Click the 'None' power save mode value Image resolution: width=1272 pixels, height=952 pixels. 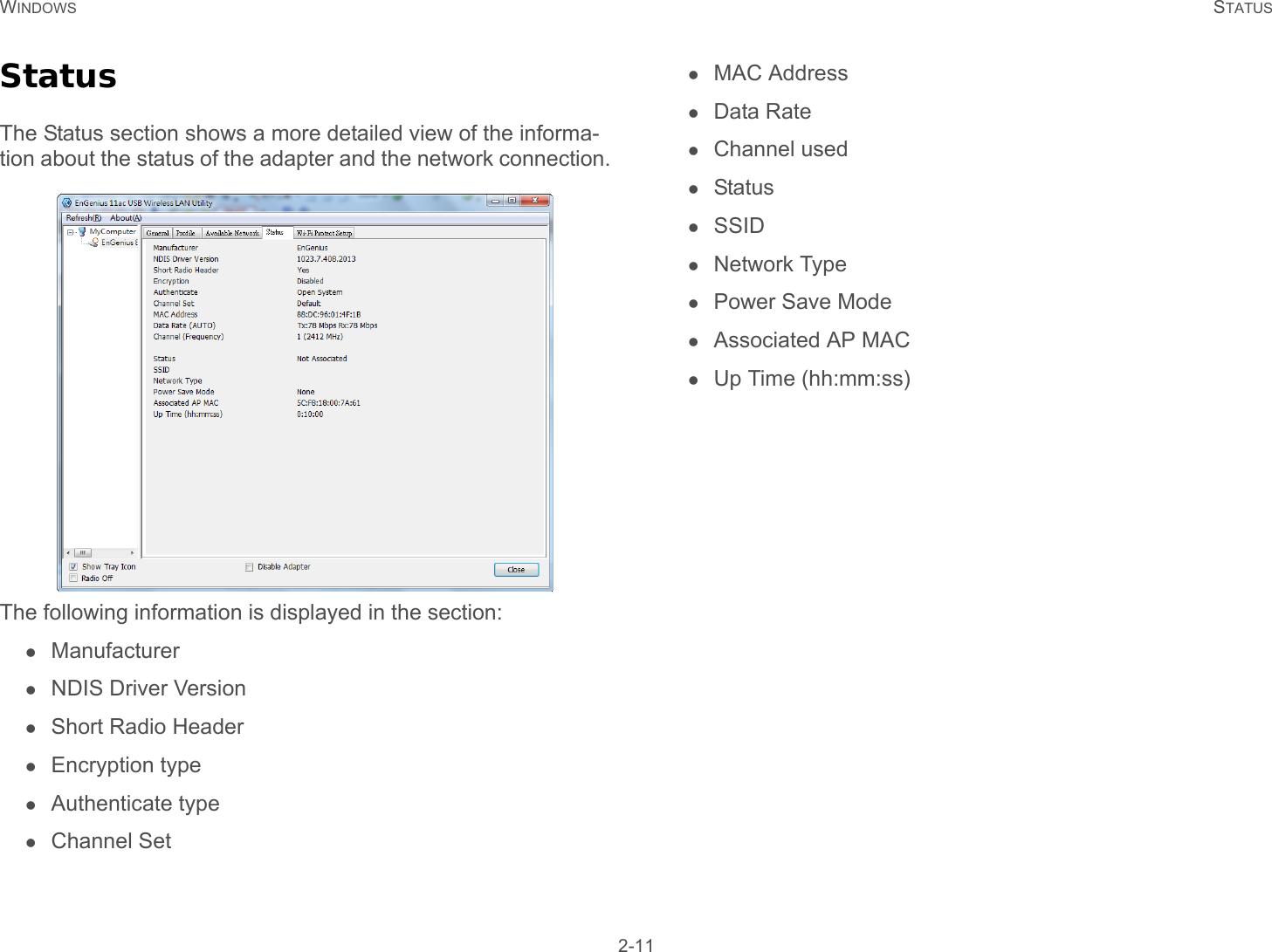(x=306, y=392)
